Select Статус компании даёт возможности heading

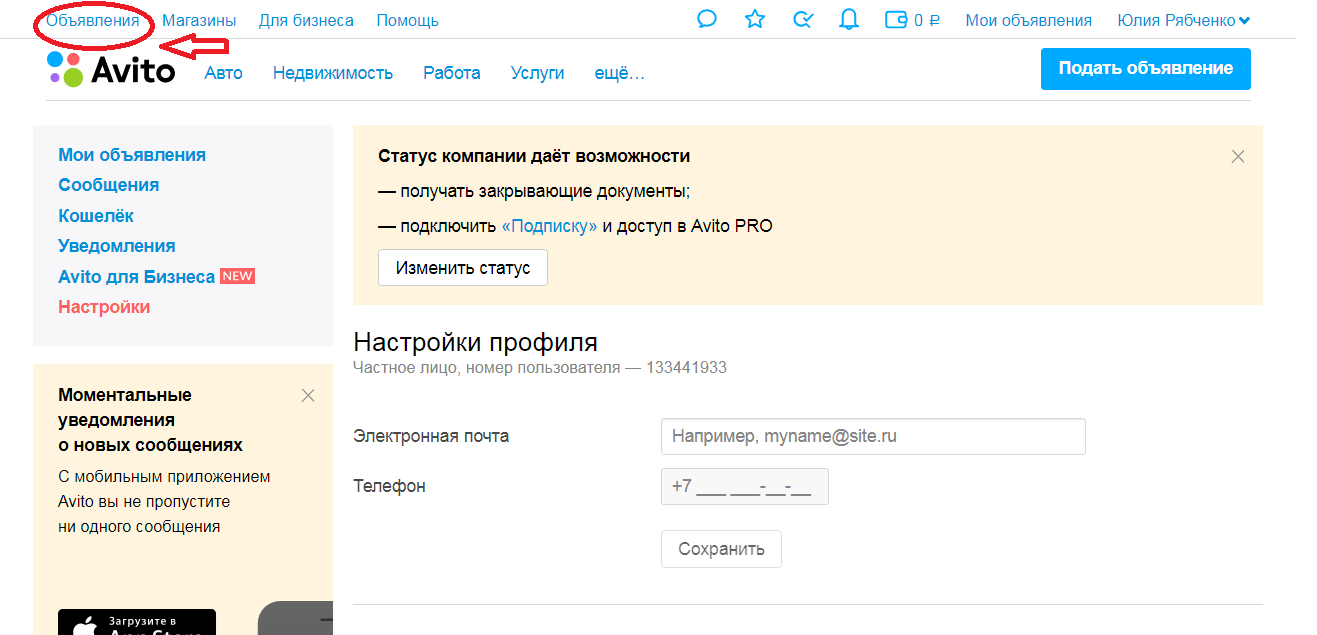point(534,156)
